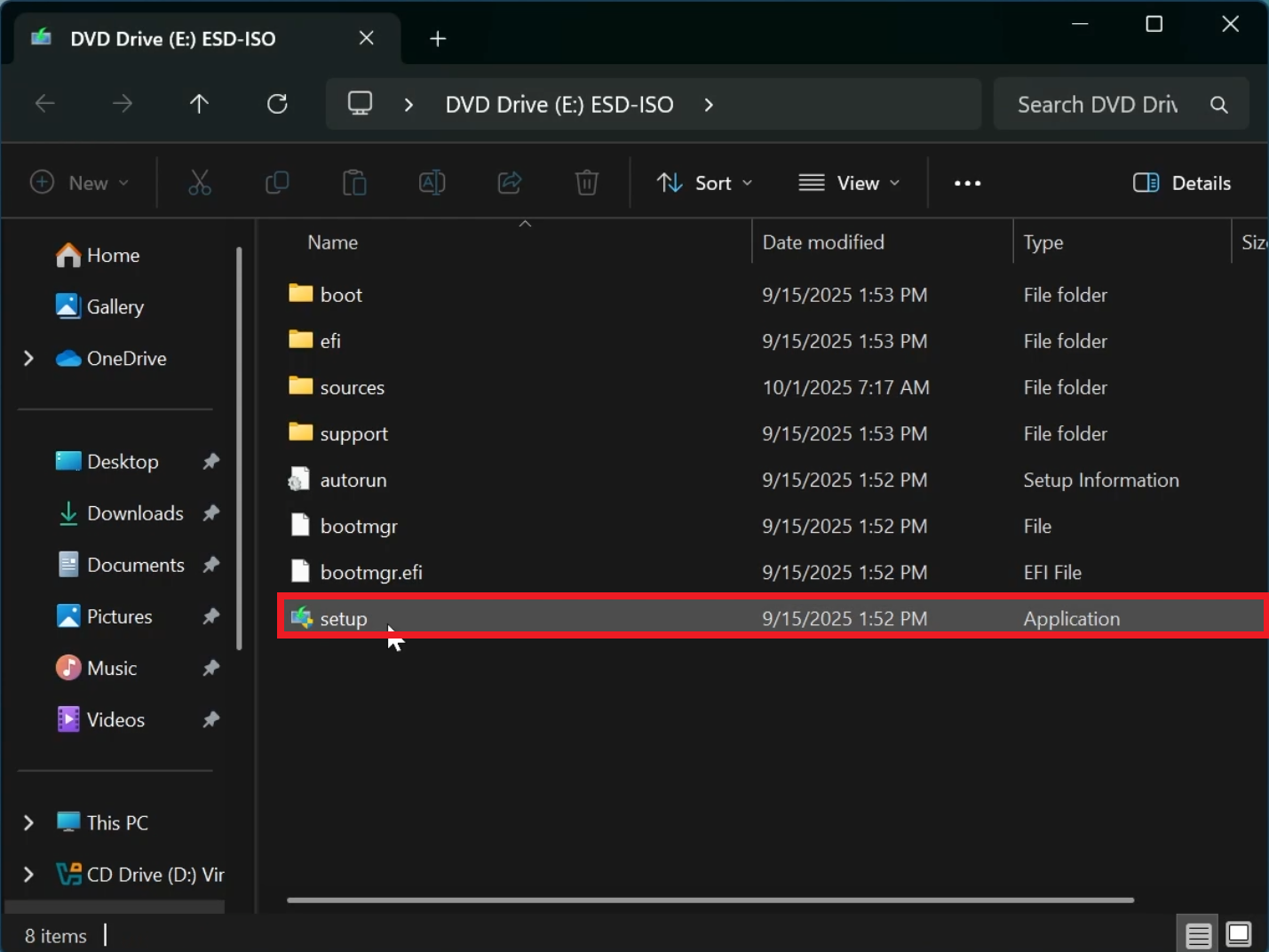Open the Sort dropdown menu
Screen dimensions: 1269x952
(x=704, y=182)
